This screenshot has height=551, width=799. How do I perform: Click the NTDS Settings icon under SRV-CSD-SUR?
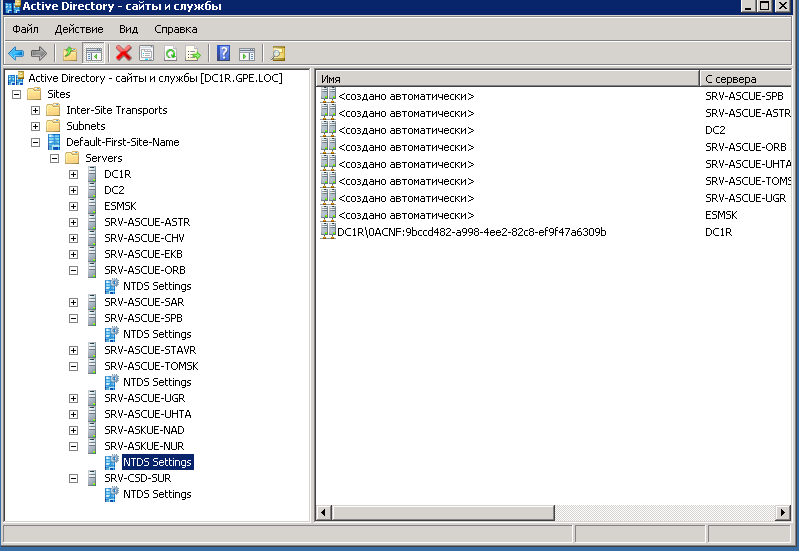(x=112, y=494)
